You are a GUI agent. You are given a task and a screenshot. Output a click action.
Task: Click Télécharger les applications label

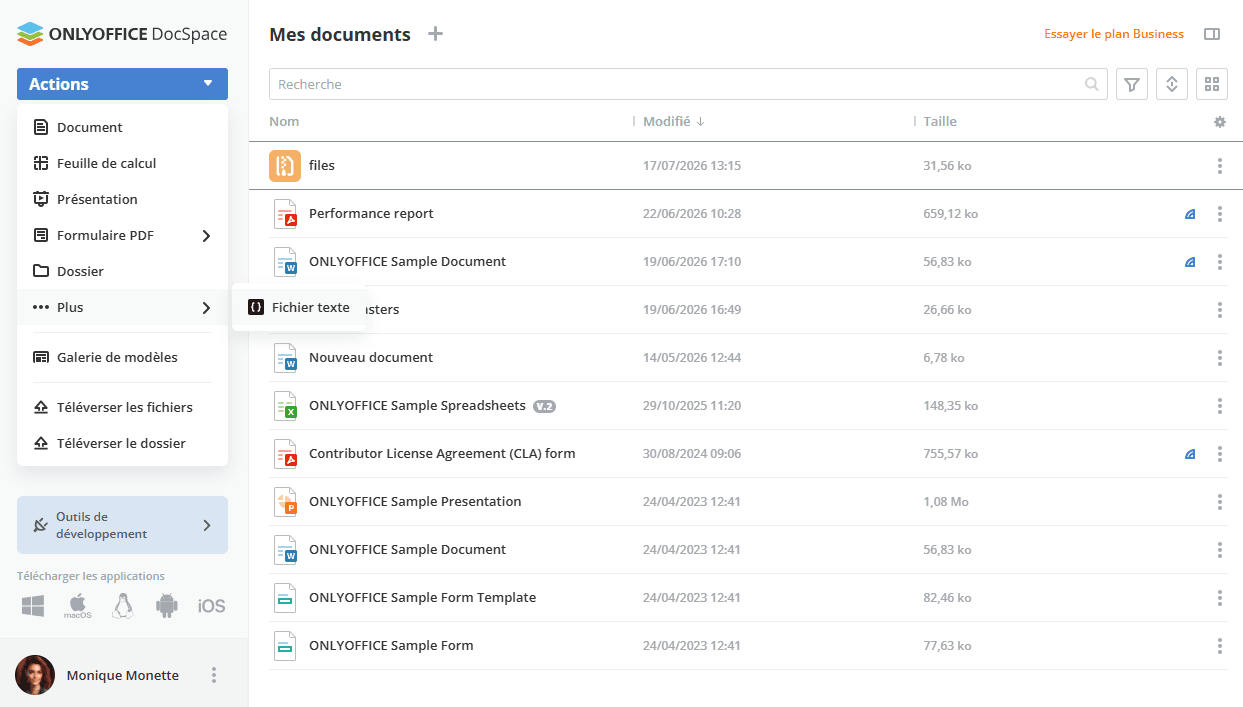(x=91, y=576)
